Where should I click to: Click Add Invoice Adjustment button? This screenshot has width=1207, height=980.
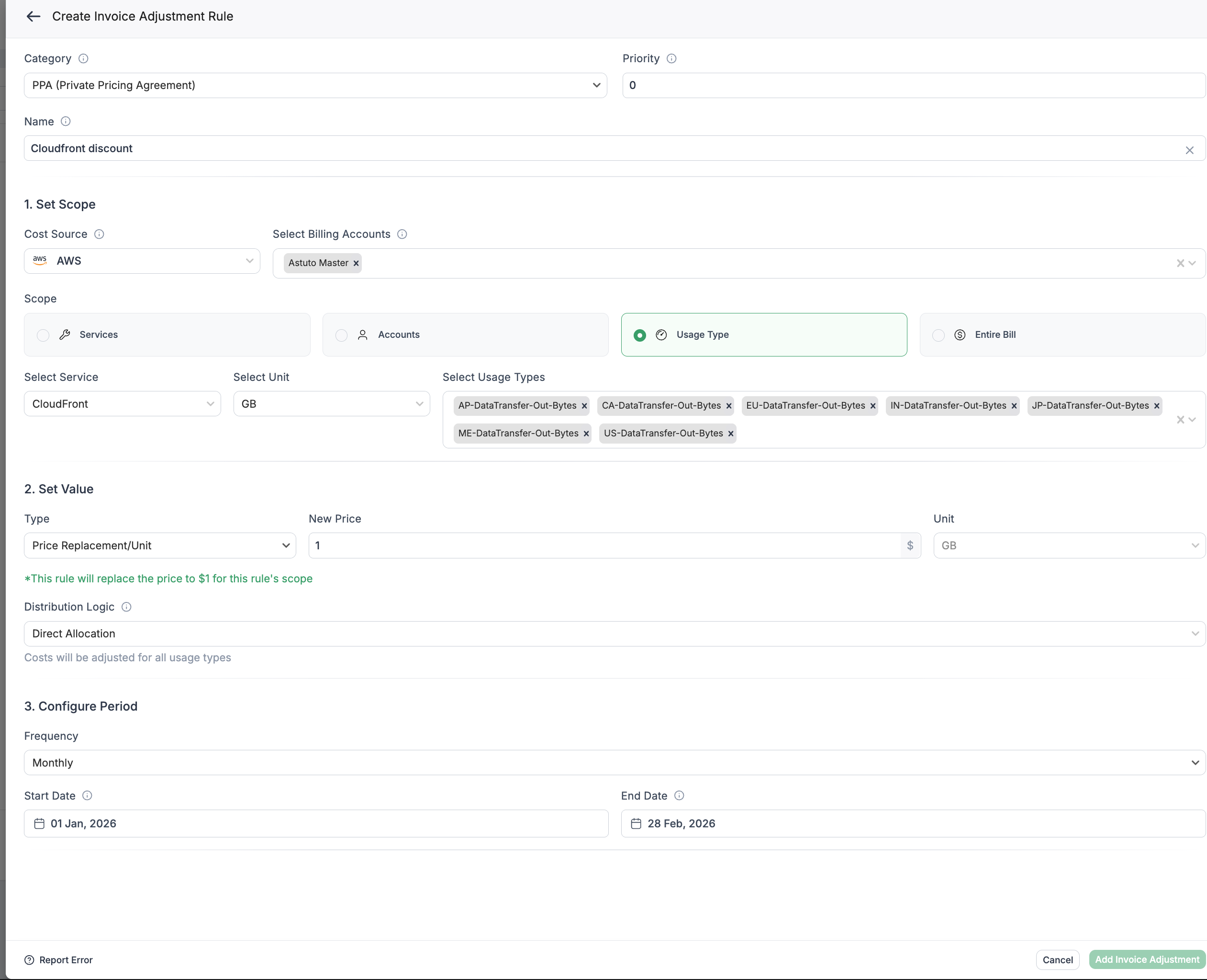click(x=1147, y=960)
